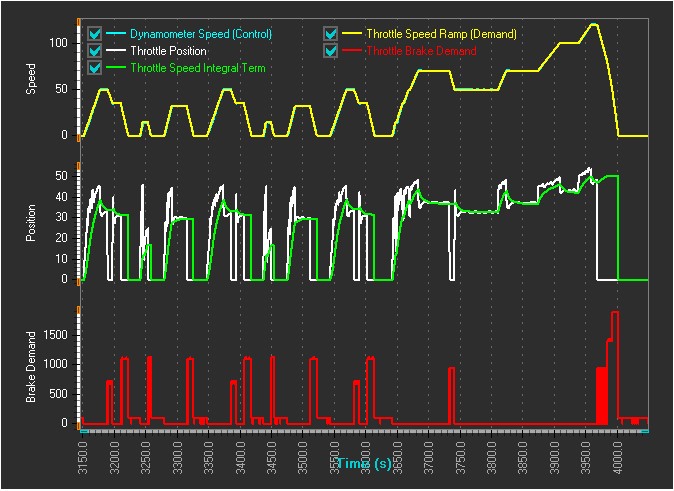Click the Throttle Position legend text
The image size is (674, 491).
tap(168, 51)
